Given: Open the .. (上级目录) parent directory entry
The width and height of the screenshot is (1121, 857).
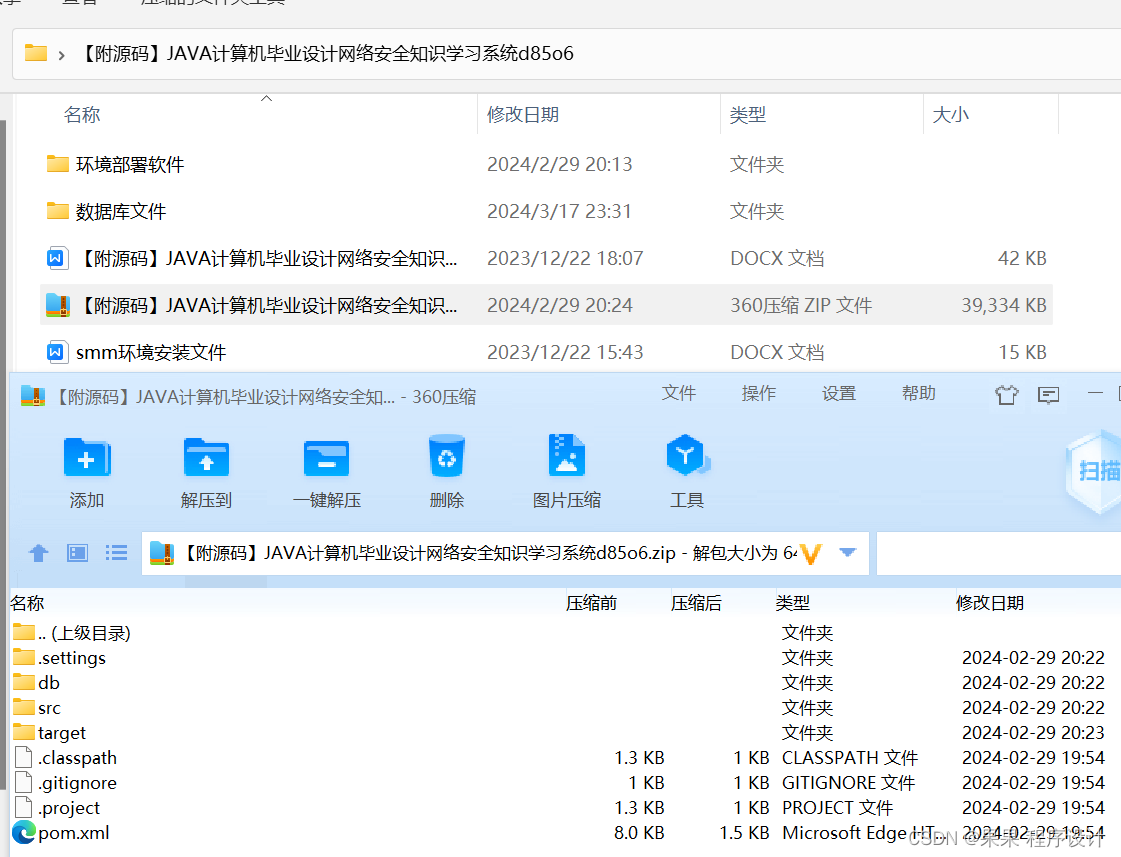Looking at the screenshot, I should 72,632.
